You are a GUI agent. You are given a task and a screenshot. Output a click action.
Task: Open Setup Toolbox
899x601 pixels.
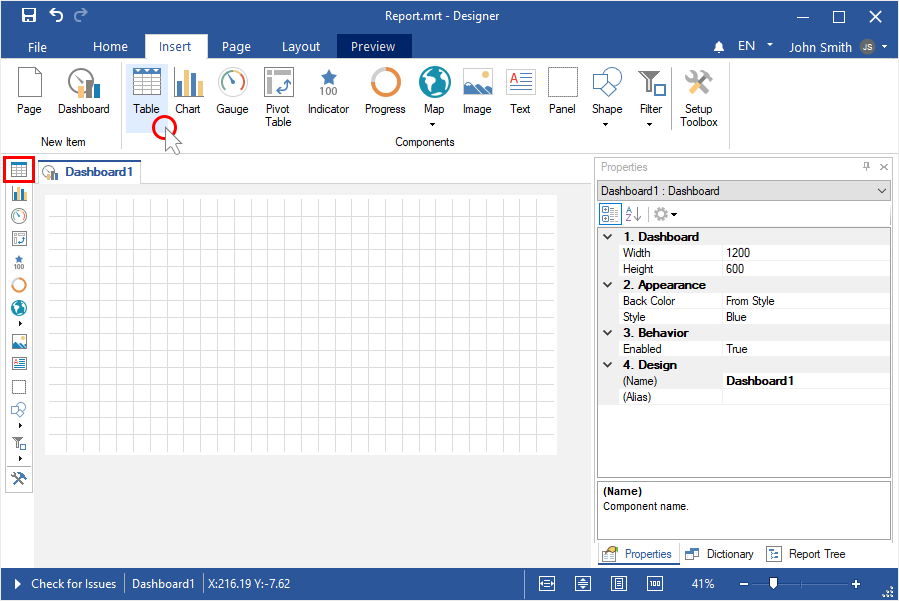699,96
